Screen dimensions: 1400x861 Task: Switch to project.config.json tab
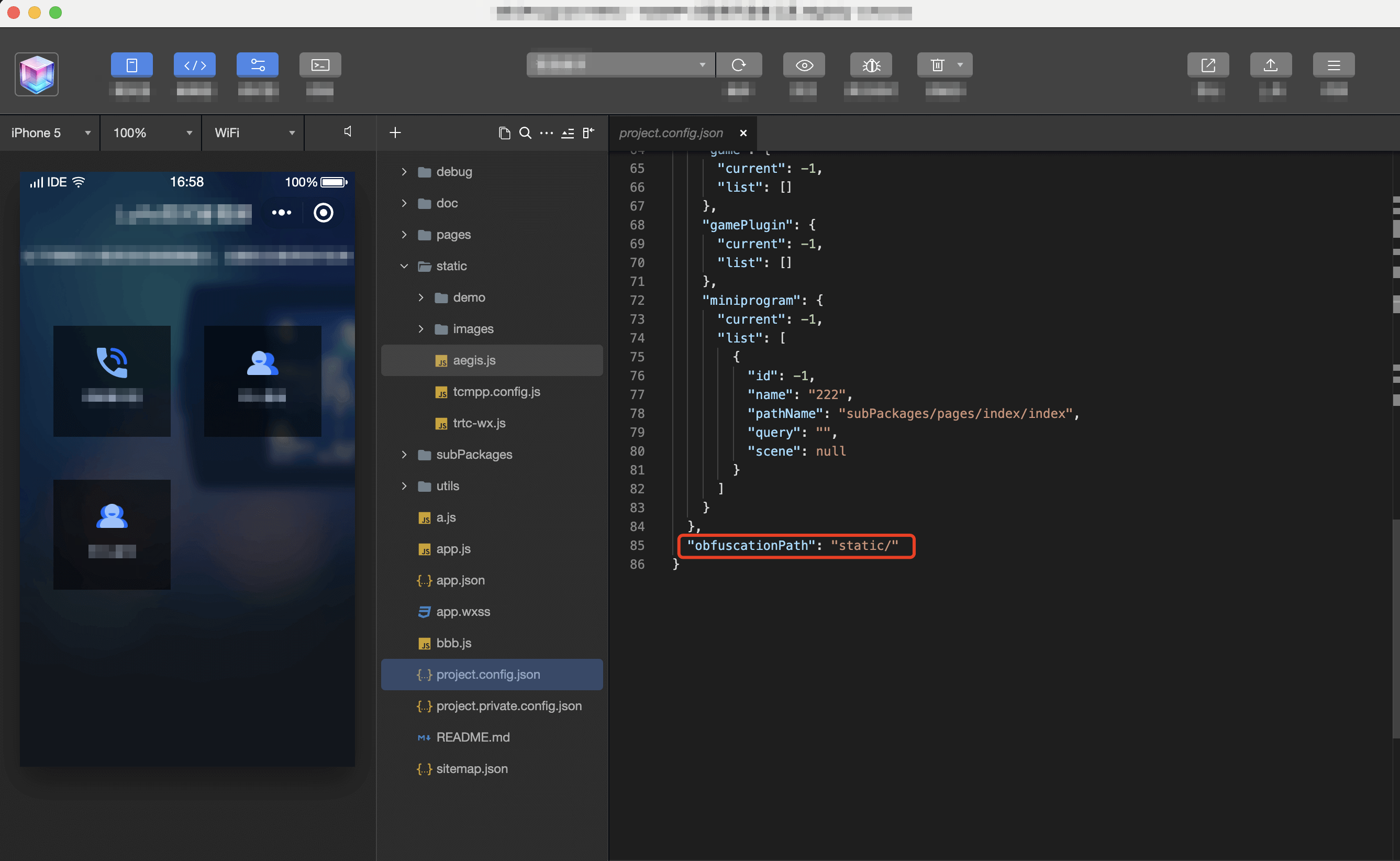(670, 133)
